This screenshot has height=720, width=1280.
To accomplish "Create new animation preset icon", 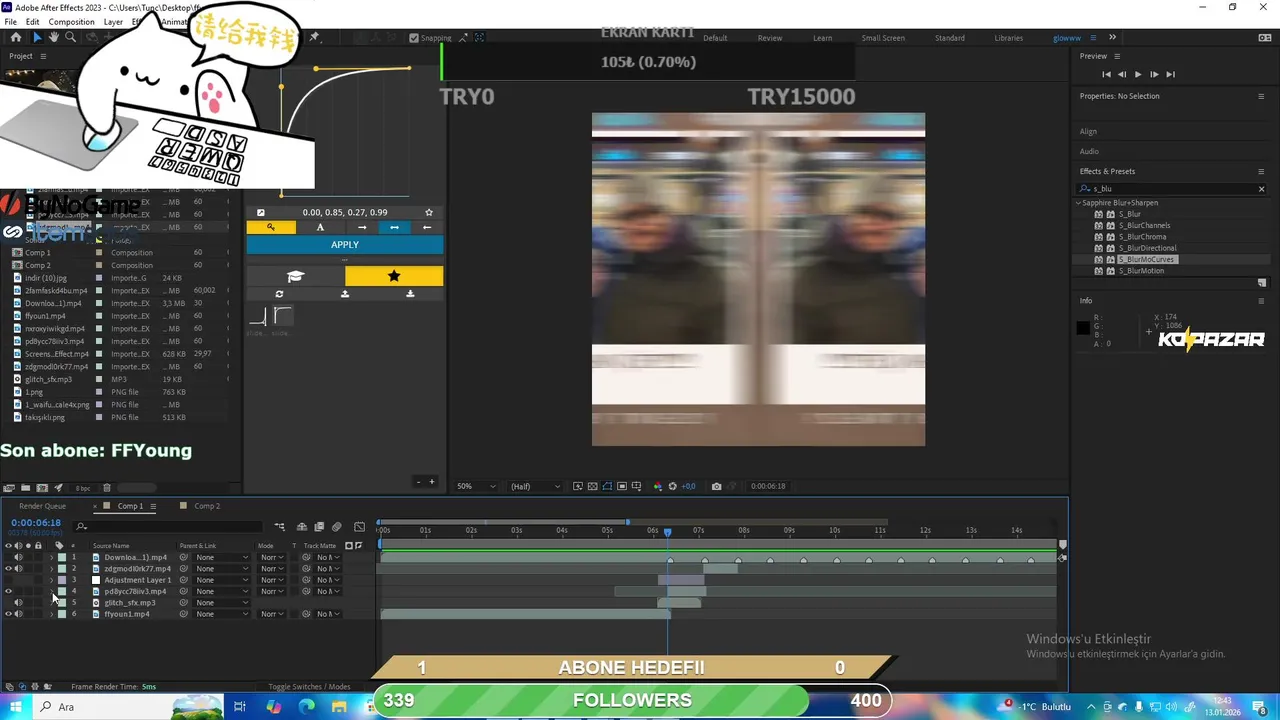I will tap(1261, 283).
